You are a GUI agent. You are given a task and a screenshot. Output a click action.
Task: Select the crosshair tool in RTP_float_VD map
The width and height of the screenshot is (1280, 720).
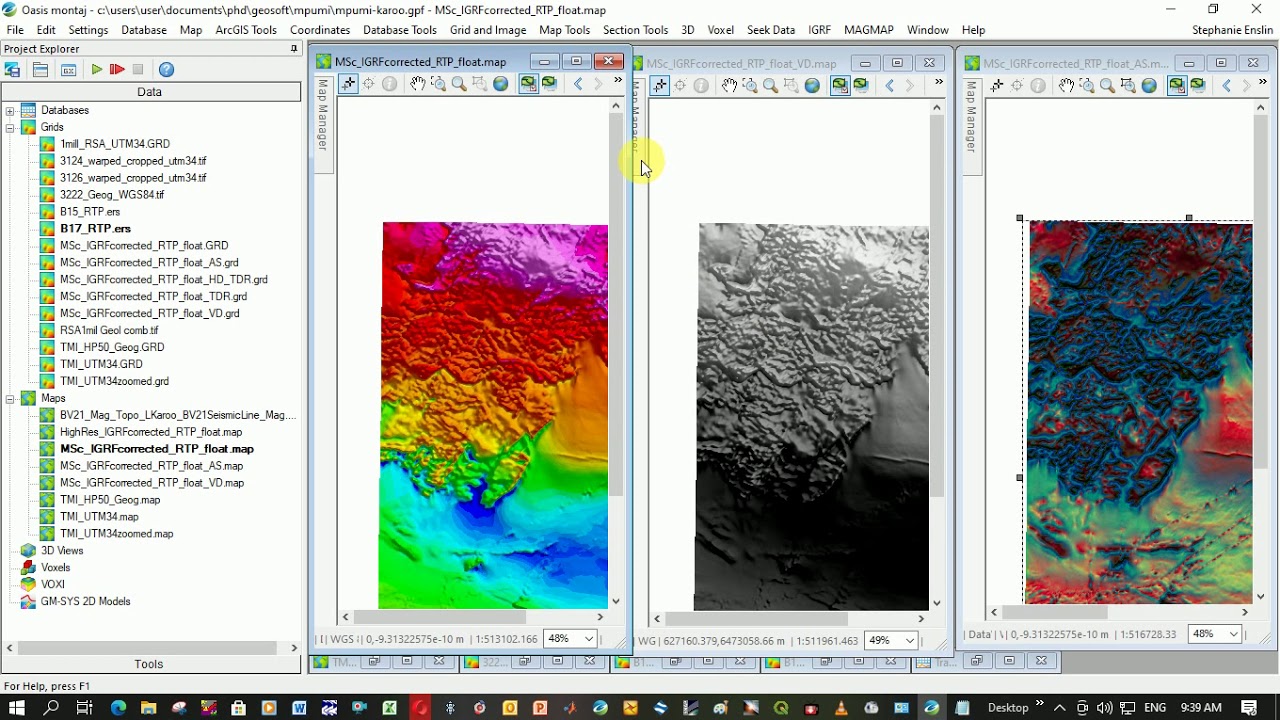tap(660, 86)
